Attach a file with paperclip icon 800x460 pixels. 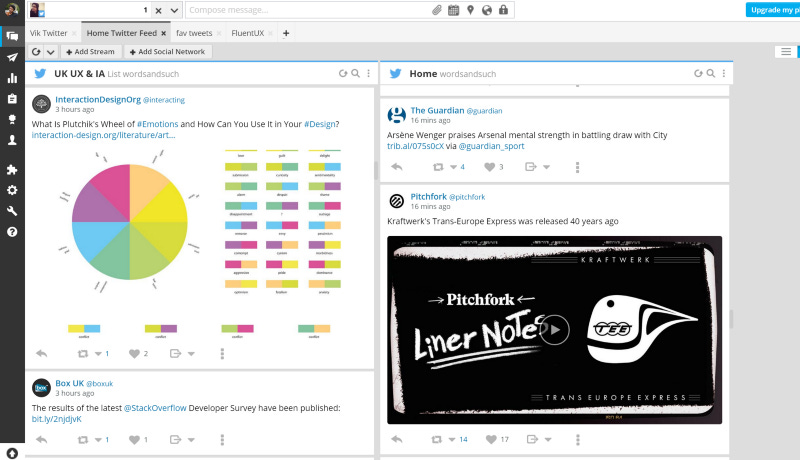(437, 10)
